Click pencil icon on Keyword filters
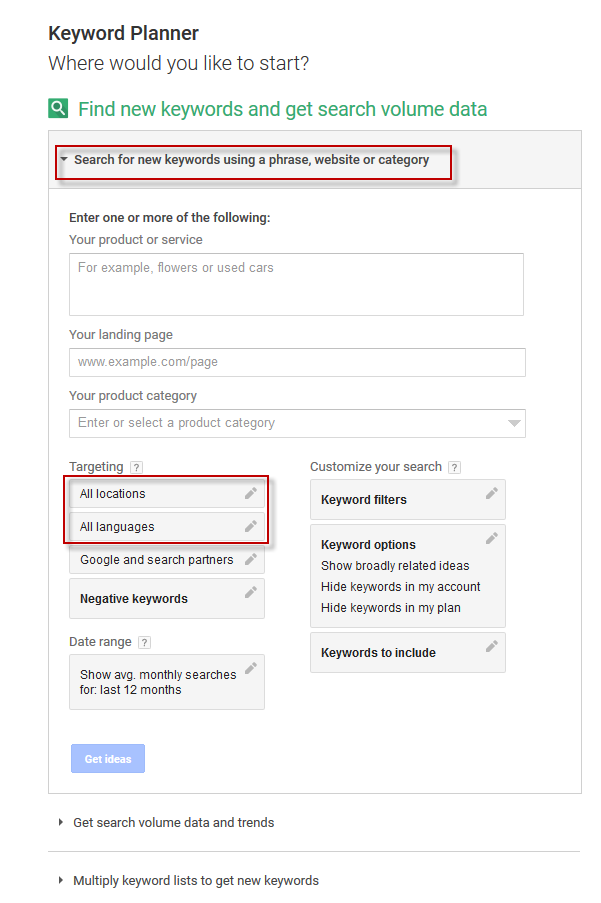Viewport: 601px width, 903px height. [491, 493]
